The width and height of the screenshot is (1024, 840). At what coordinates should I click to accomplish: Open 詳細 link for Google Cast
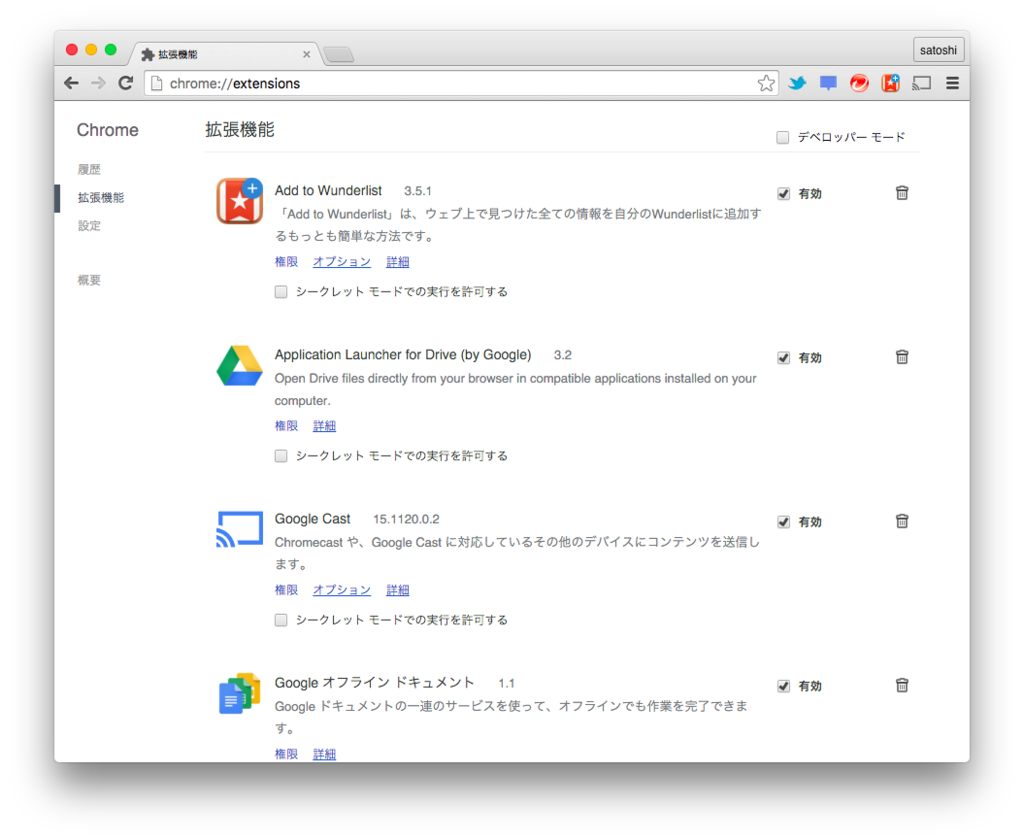click(x=397, y=589)
